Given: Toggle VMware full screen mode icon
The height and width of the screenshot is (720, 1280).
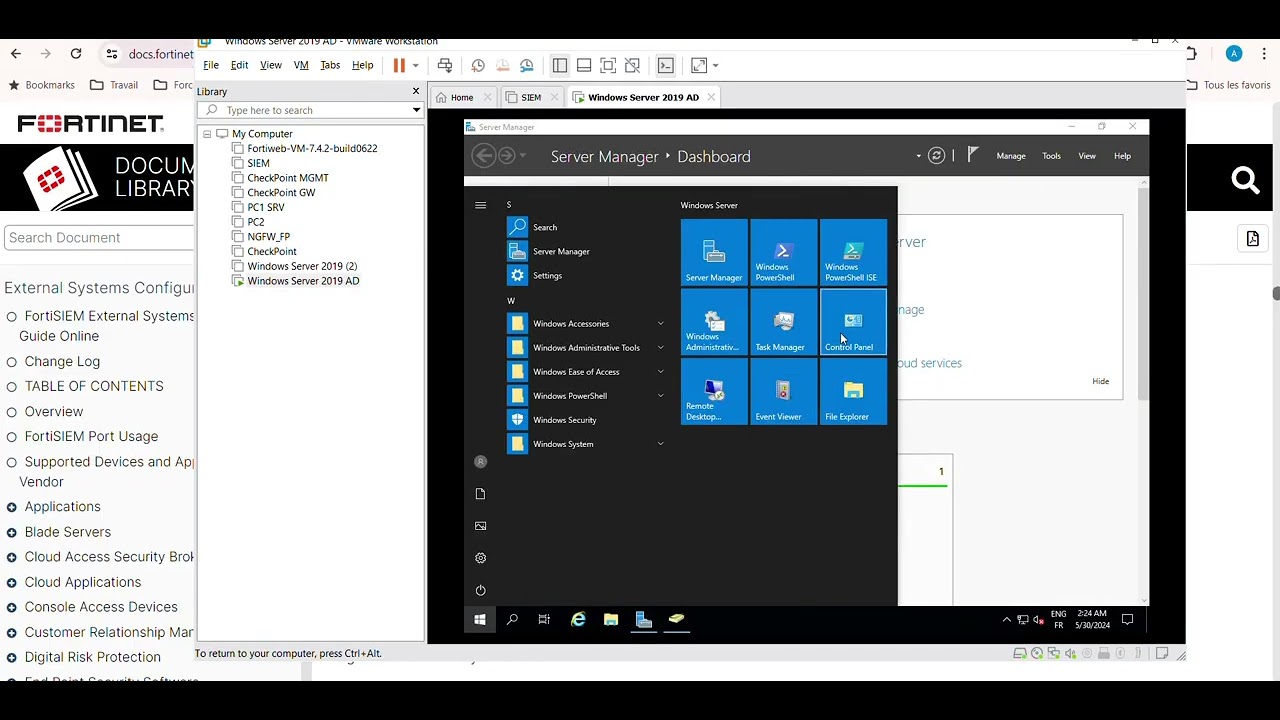Looking at the screenshot, I should [x=608, y=65].
